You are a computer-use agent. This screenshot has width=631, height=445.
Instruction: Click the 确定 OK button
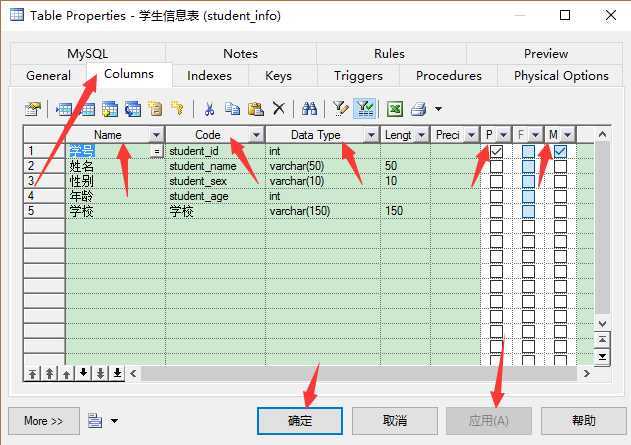tap(300, 421)
